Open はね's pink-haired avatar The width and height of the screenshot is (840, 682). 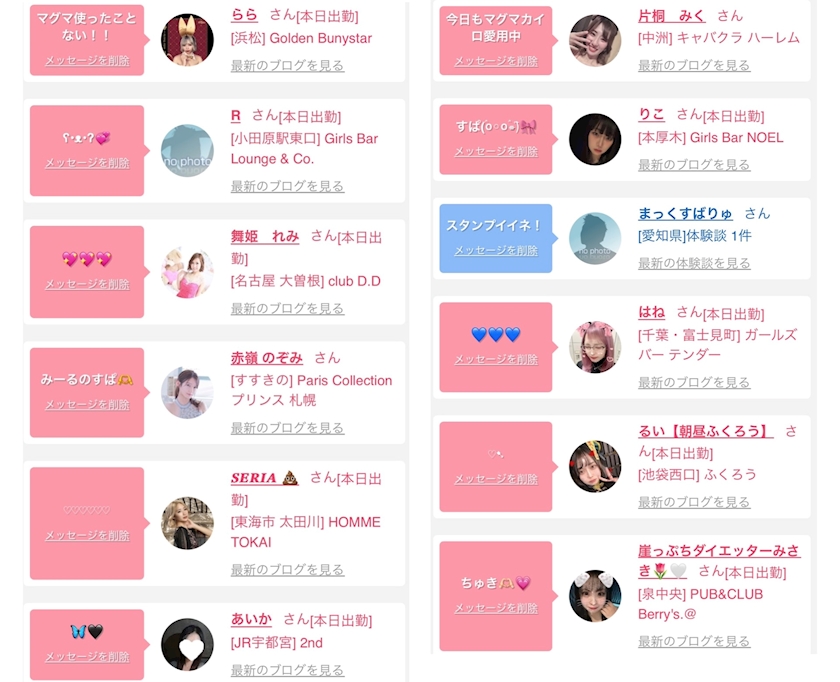[595, 347]
